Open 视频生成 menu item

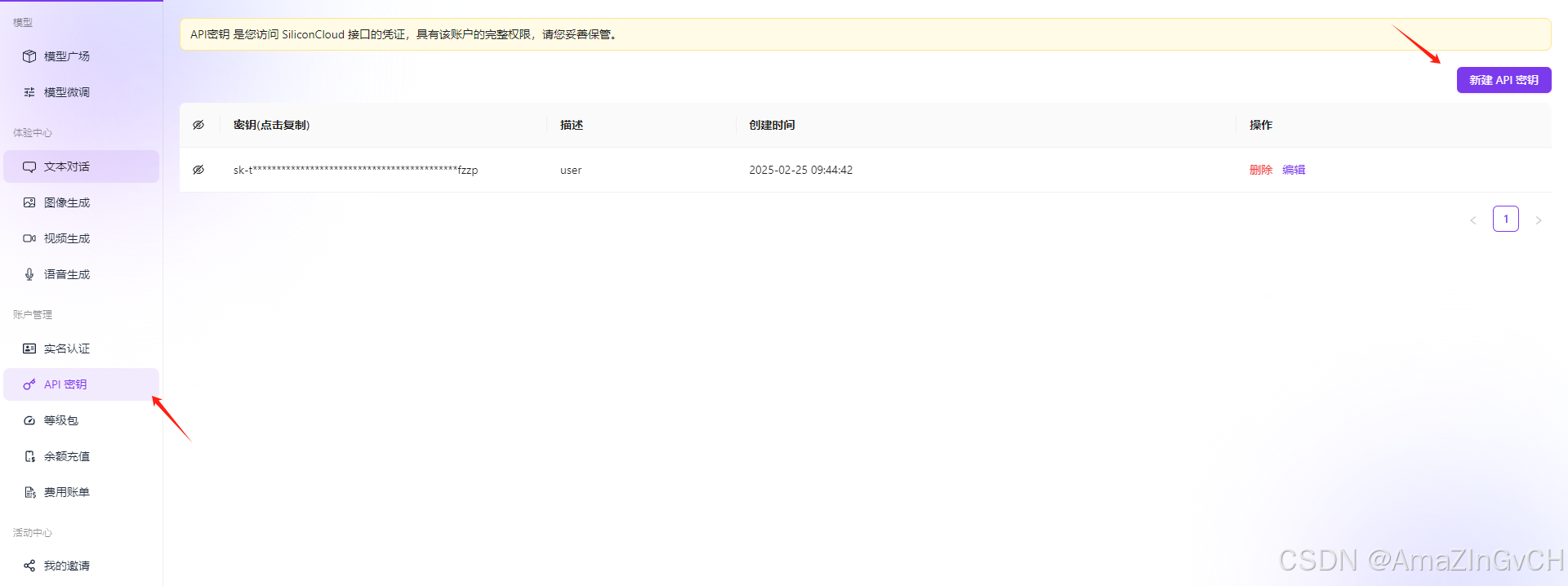[82, 238]
